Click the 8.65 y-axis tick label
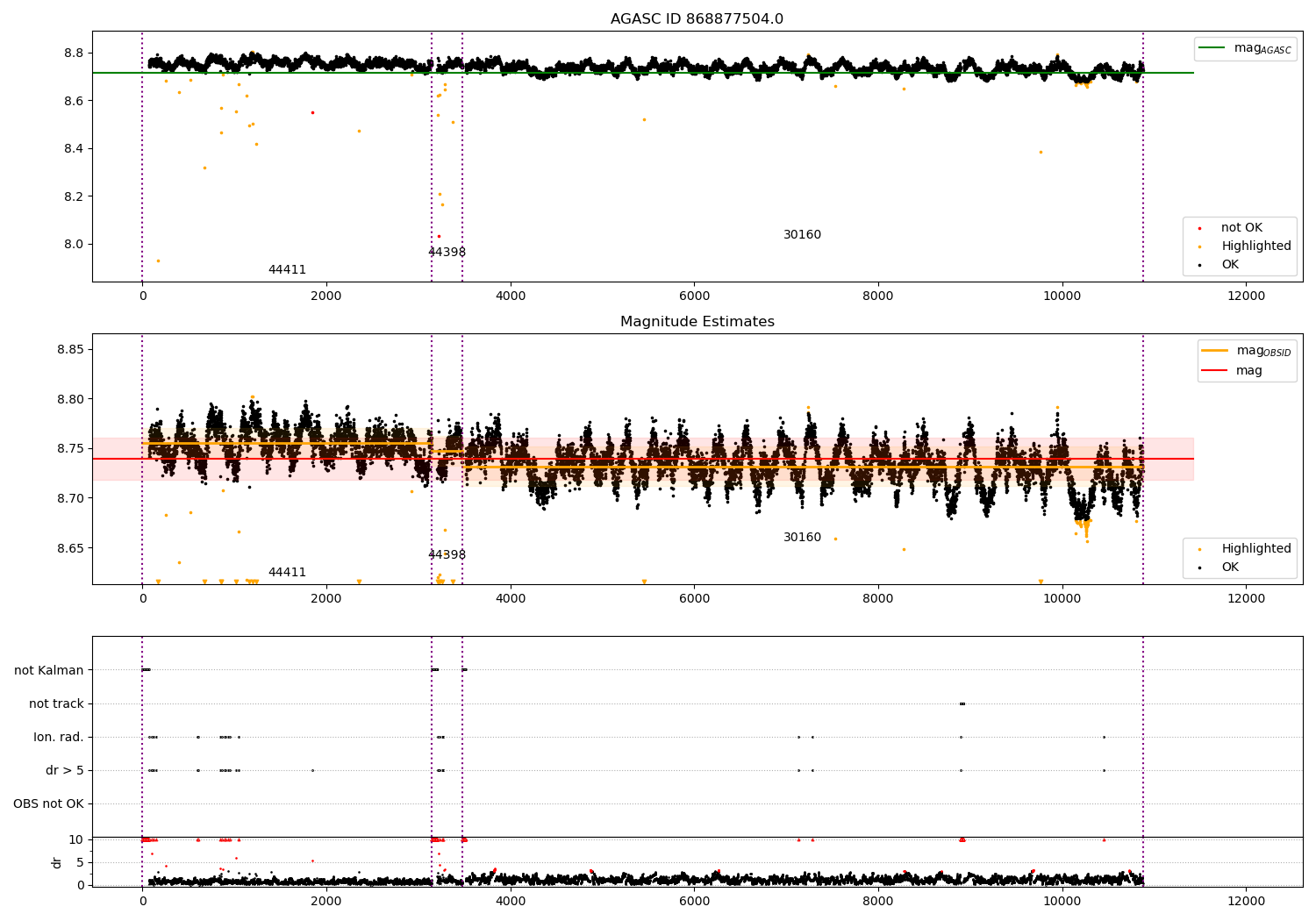Image resolution: width=1316 pixels, height=921 pixels. coord(70,548)
